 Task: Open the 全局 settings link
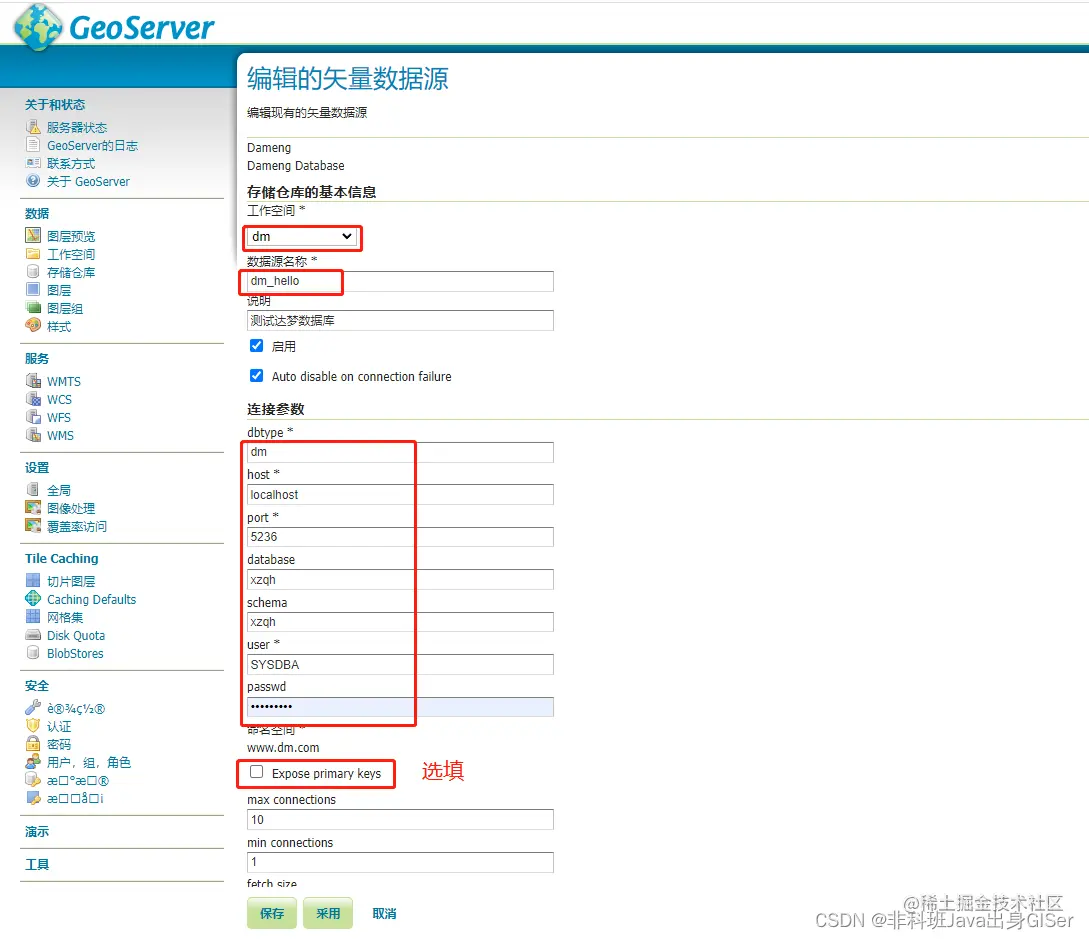pos(59,490)
